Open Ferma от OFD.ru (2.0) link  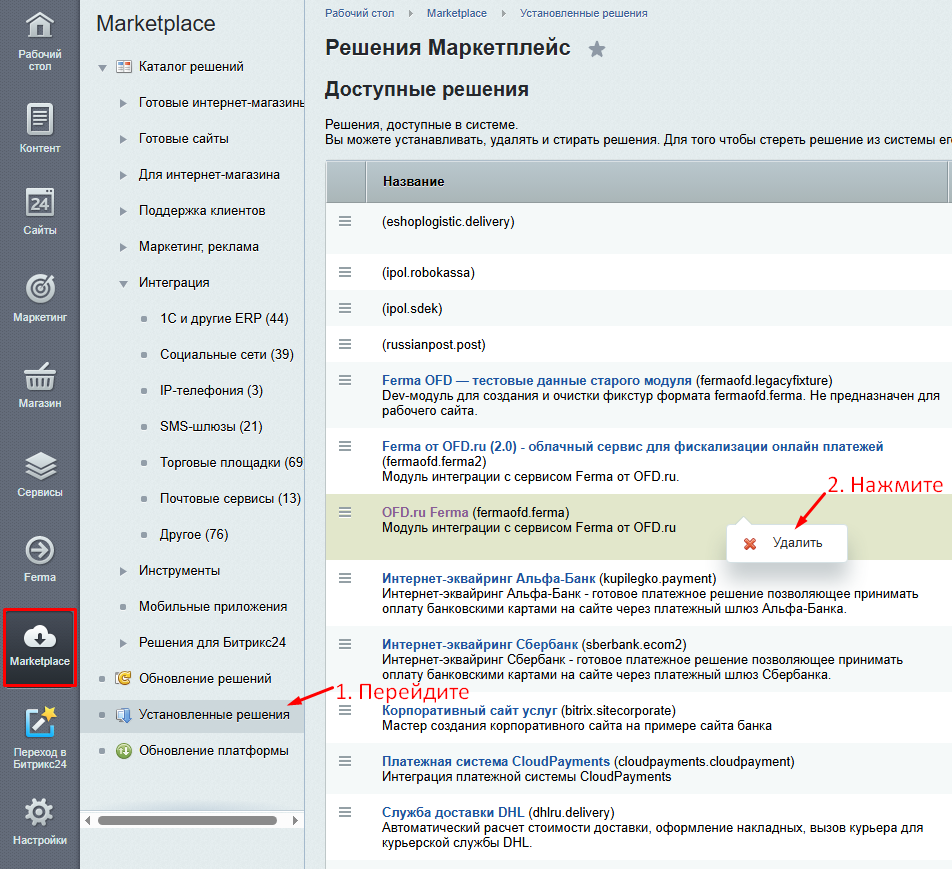point(632,446)
